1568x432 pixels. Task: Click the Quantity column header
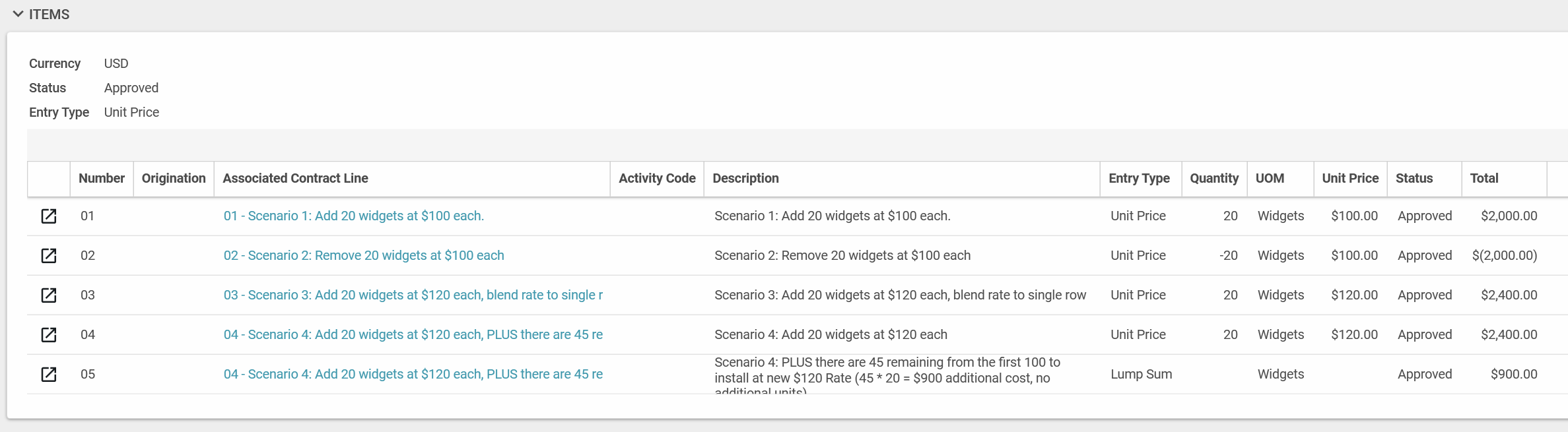point(1213,179)
